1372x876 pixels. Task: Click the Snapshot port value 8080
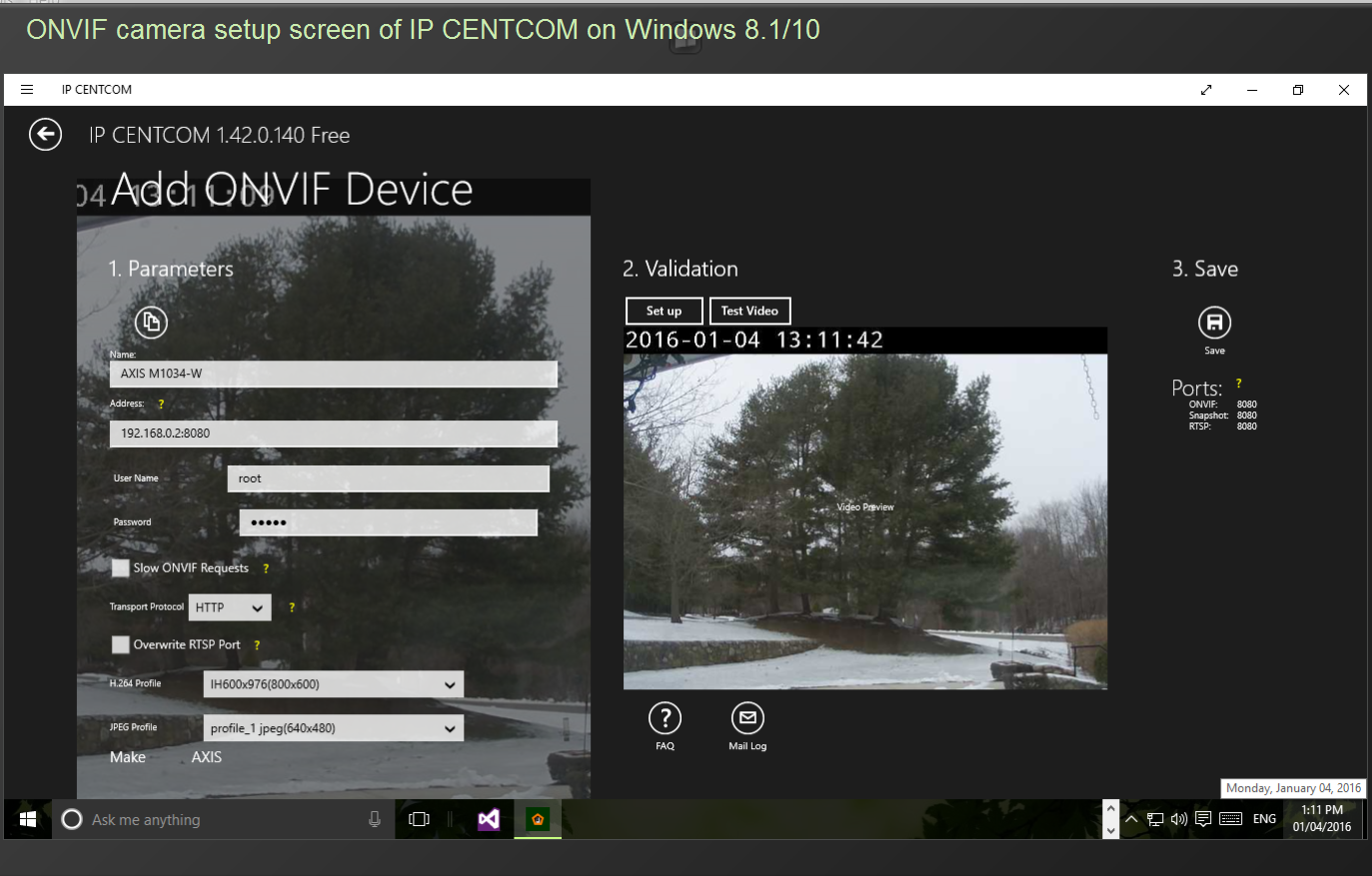(1247, 416)
